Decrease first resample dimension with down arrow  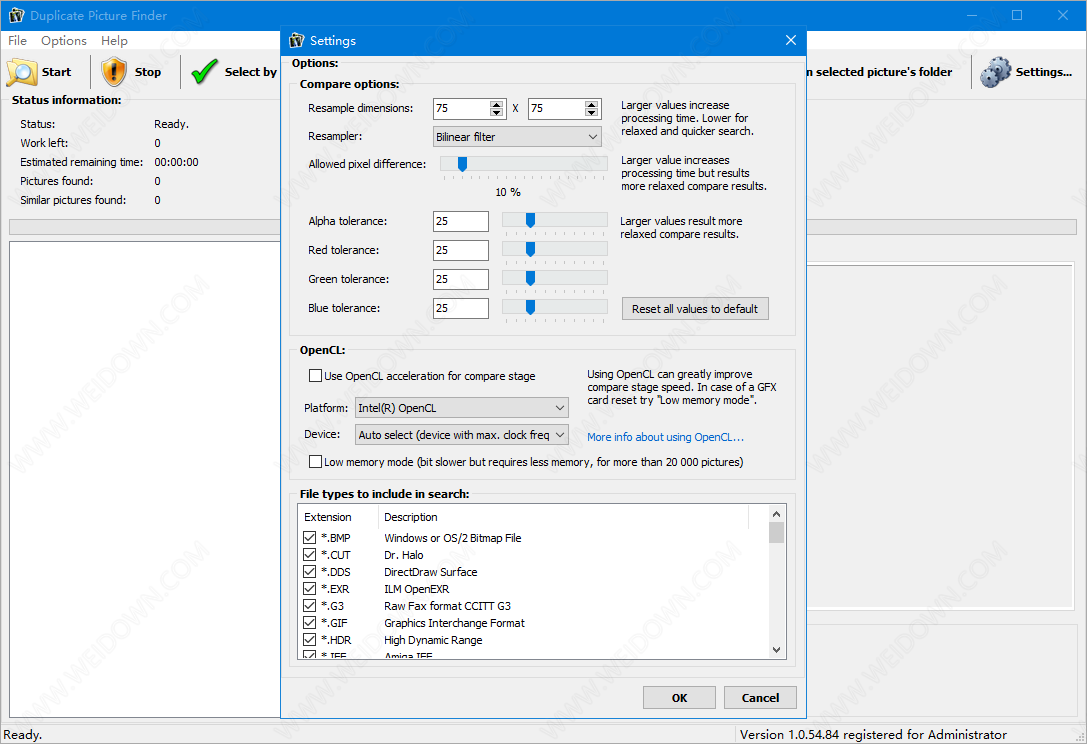pos(496,112)
